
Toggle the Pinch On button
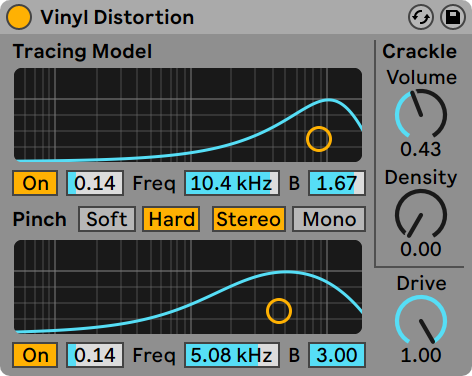point(35,355)
